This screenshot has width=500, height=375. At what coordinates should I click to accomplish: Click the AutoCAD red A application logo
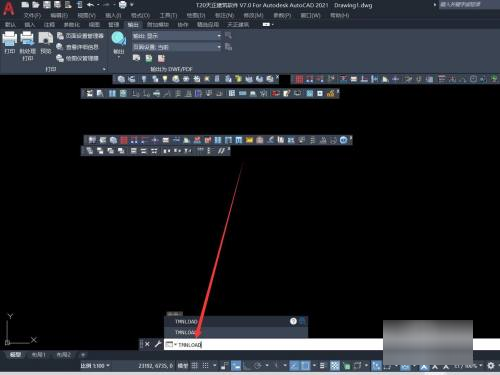(x=8, y=9)
